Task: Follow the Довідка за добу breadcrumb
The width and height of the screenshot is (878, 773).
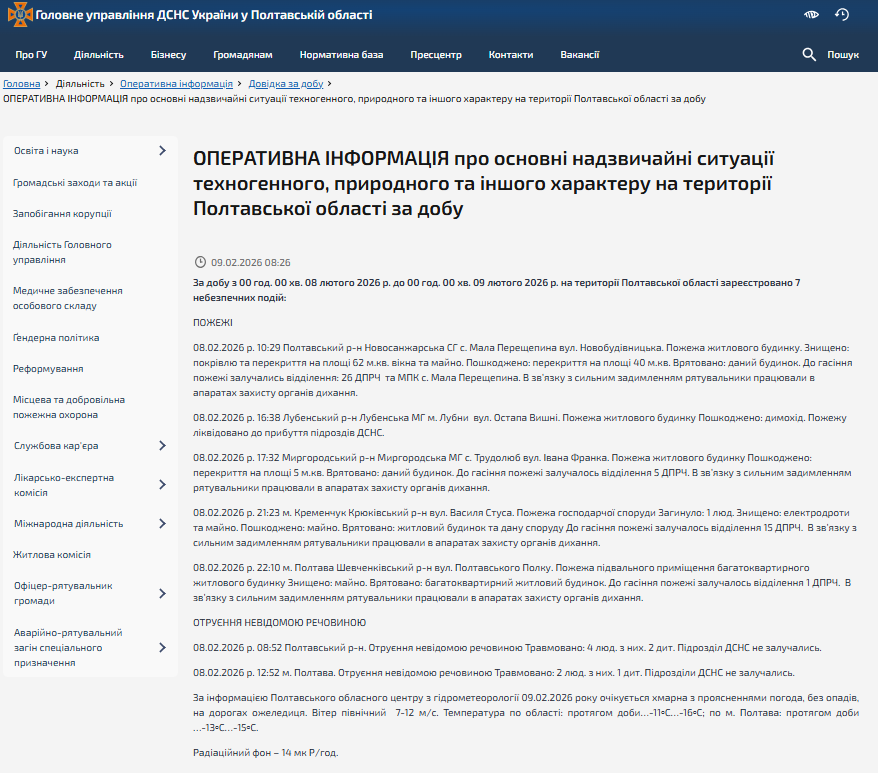Action: click(x=285, y=84)
